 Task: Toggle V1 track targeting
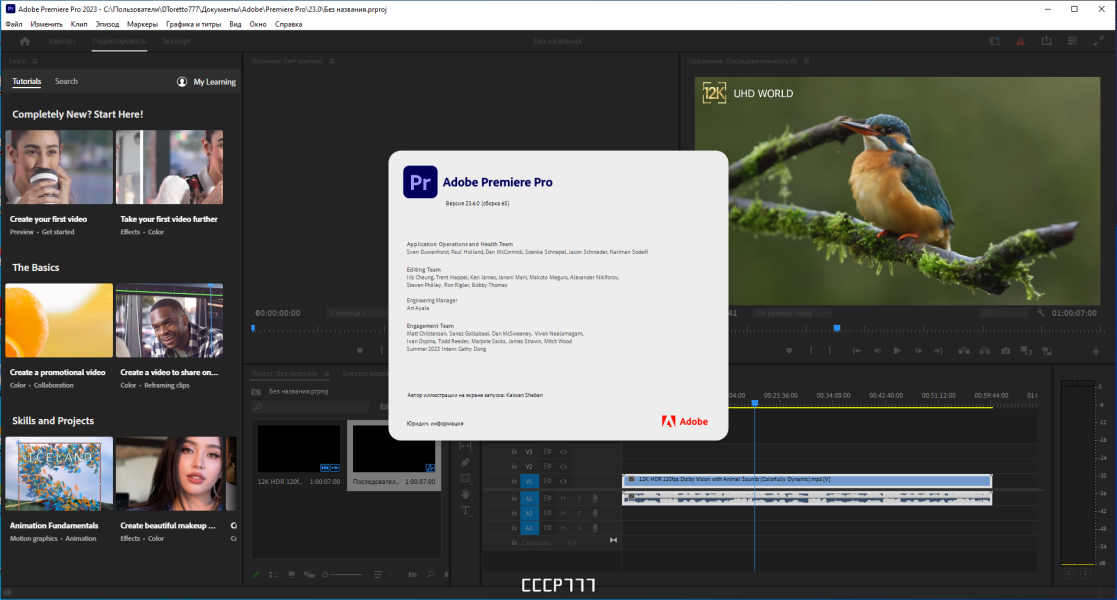point(529,482)
